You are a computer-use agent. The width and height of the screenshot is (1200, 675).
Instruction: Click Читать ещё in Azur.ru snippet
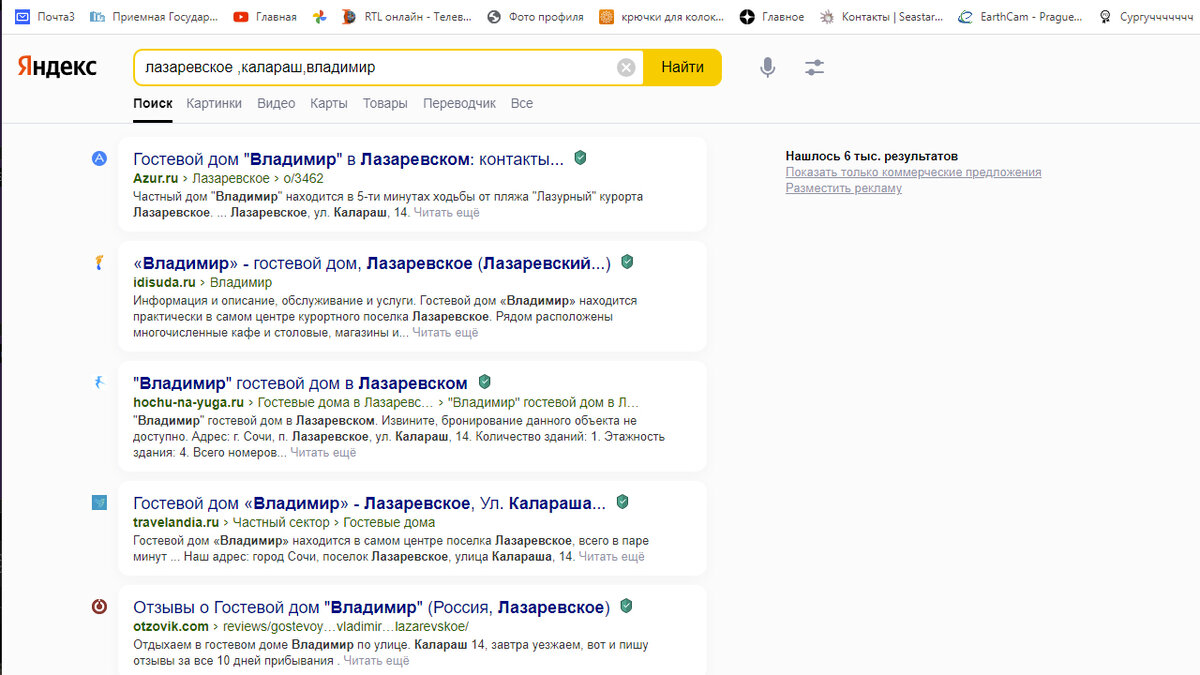(446, 212)
